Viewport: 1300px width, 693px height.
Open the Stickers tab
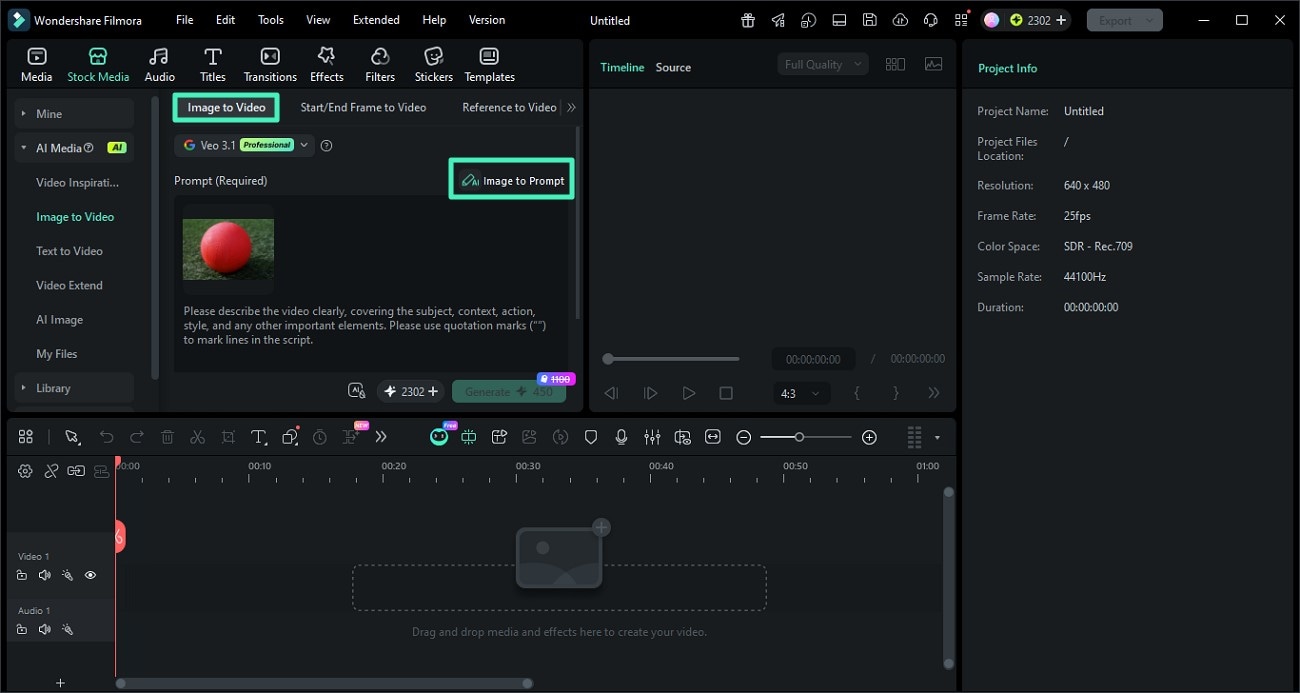tap(434, 65)
